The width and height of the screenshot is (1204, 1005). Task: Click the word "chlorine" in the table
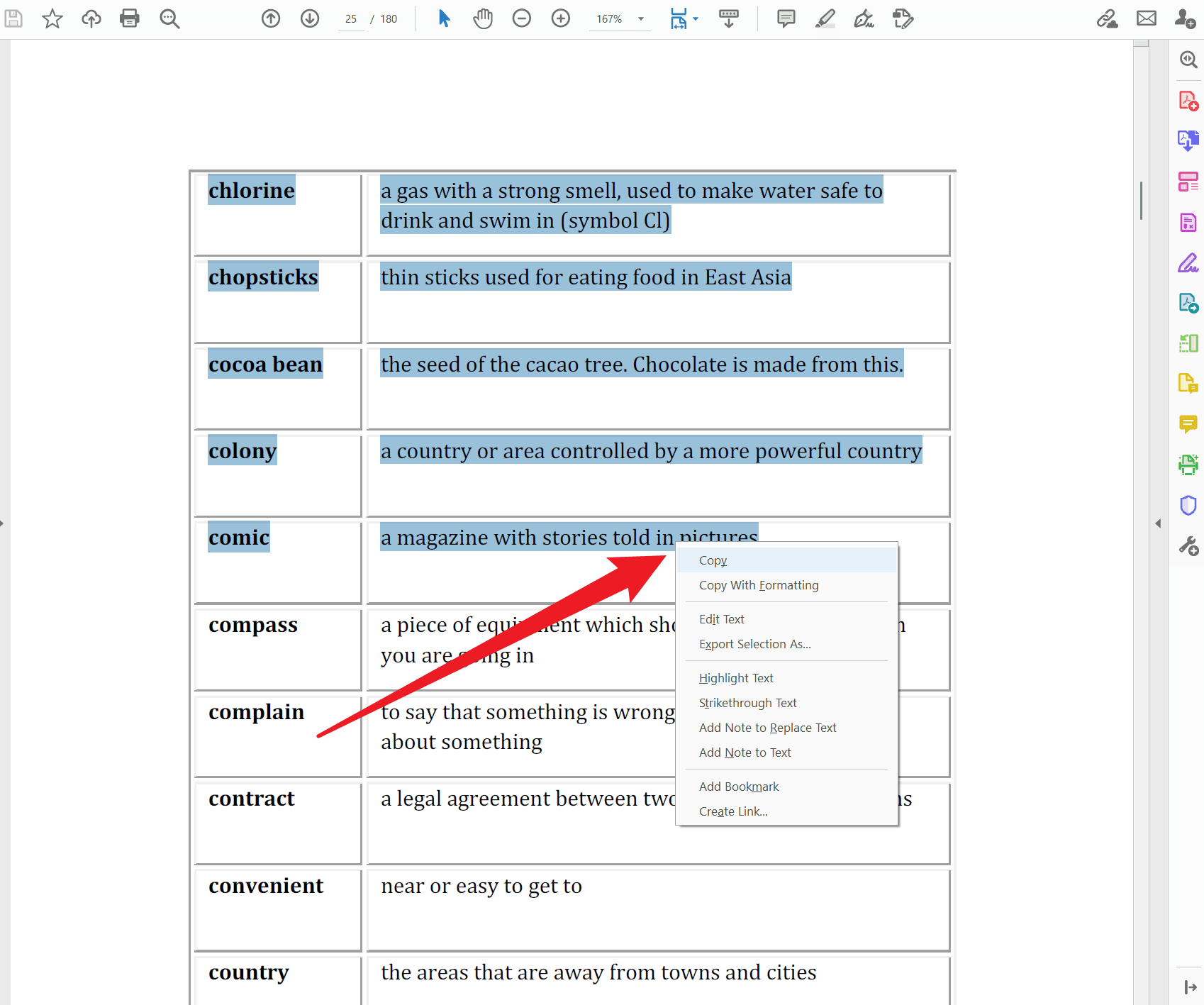(252, 190)
